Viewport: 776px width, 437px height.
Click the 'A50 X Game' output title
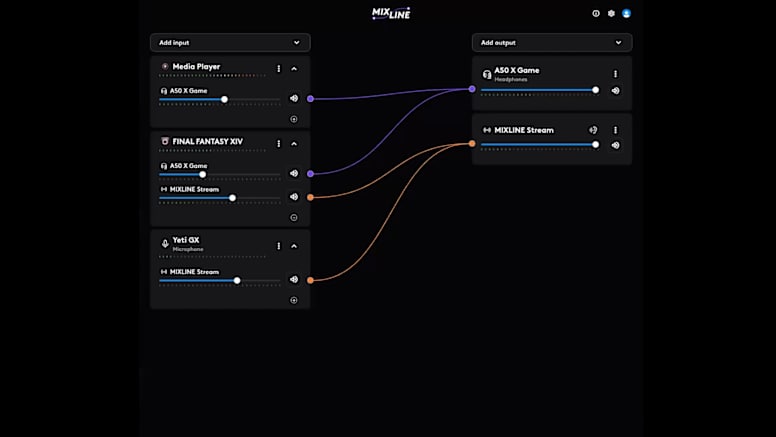click(x=517, y=70)
